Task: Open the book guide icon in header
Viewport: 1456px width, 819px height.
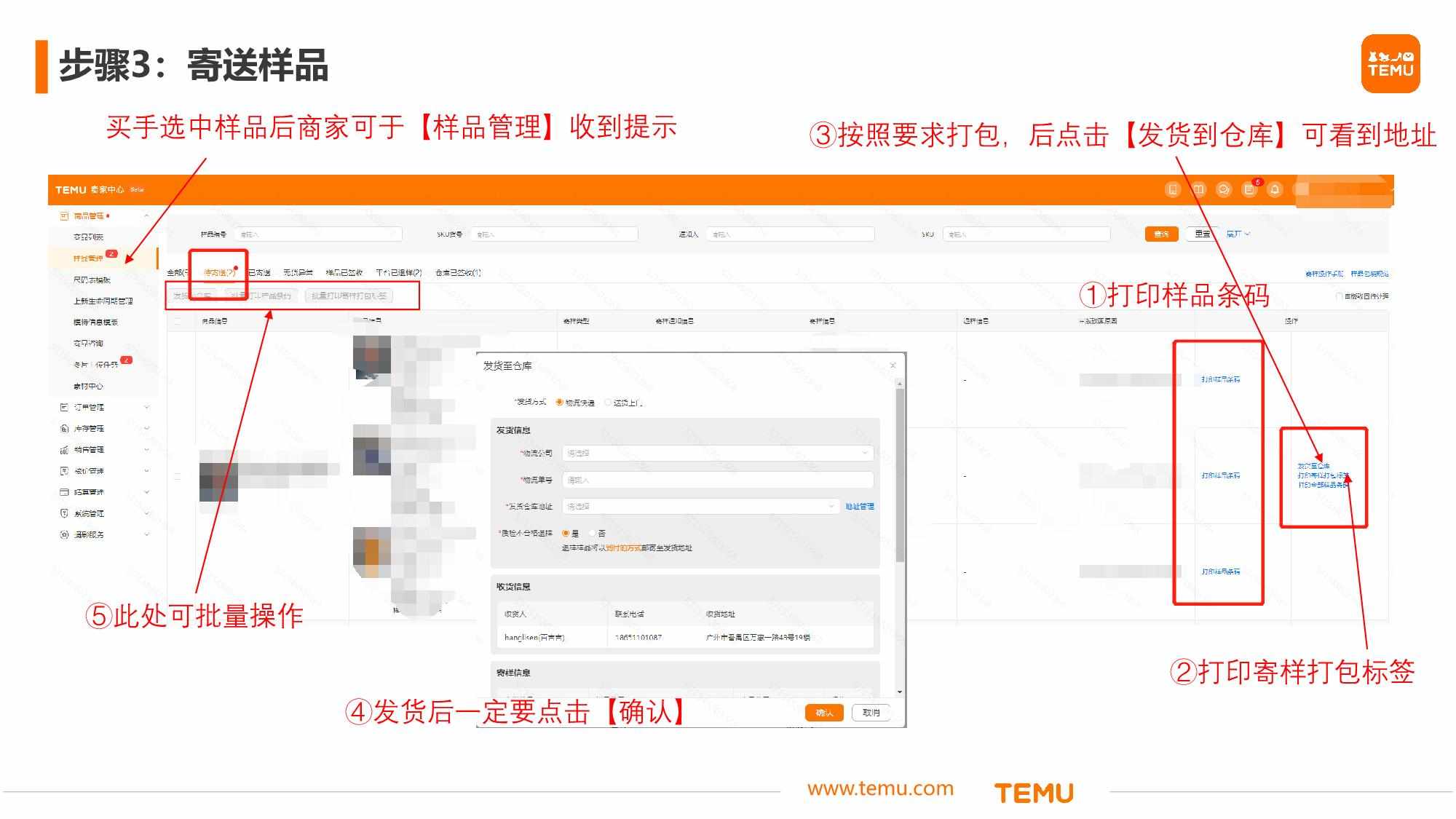Action: point(1198,189)
